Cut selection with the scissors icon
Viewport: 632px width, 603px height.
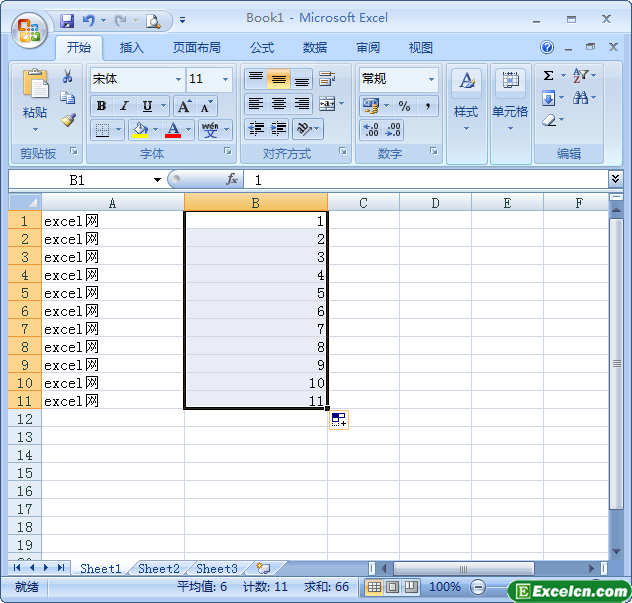(68, 76)
